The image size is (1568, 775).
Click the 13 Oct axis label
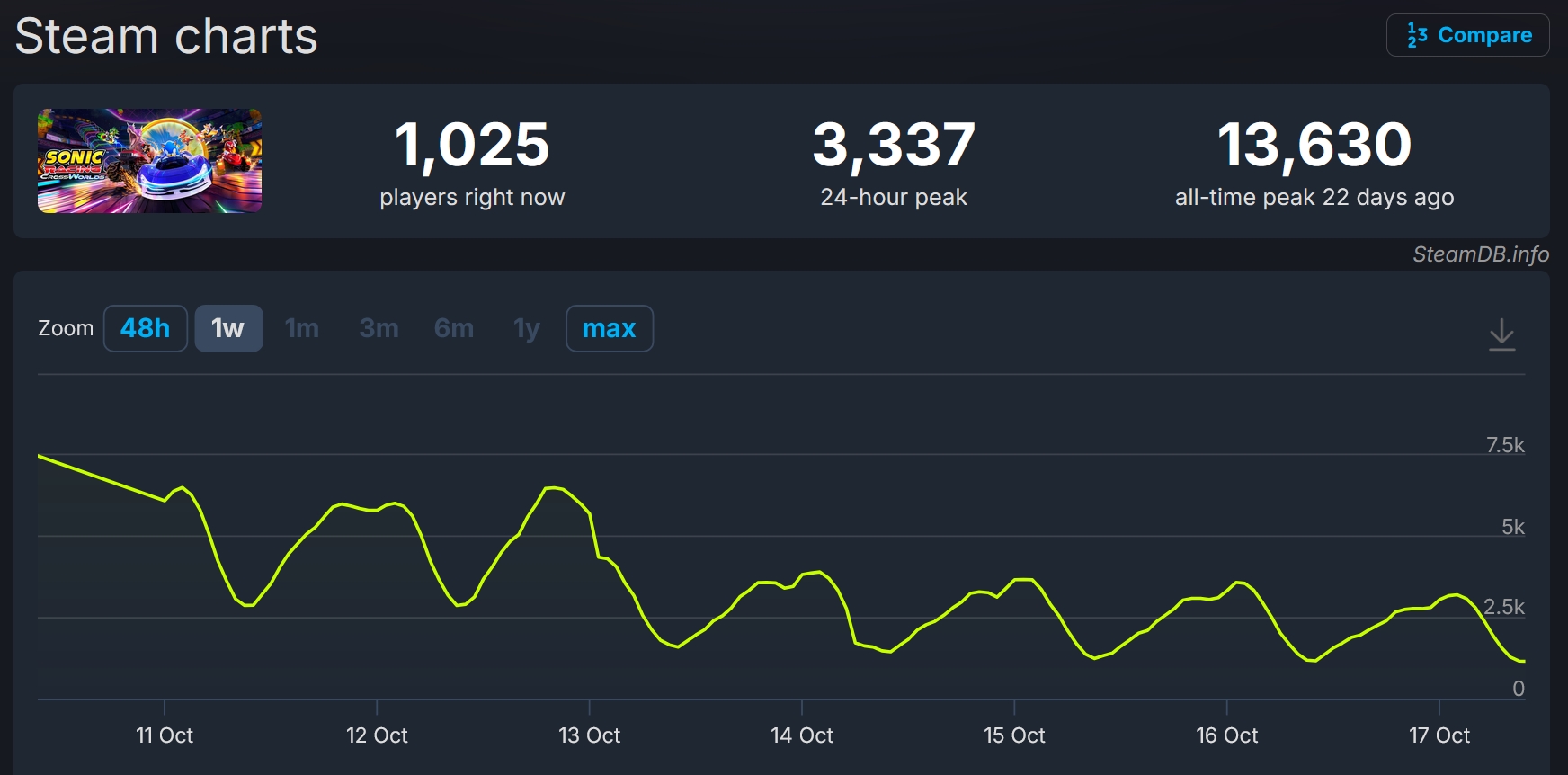pos(590,735)
